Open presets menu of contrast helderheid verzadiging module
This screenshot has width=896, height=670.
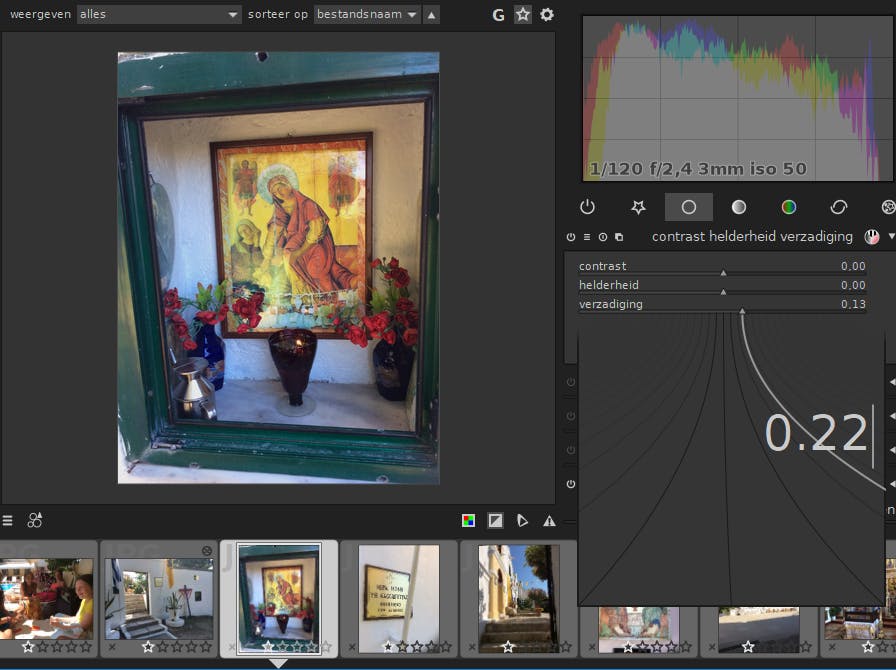pos(587,237)
